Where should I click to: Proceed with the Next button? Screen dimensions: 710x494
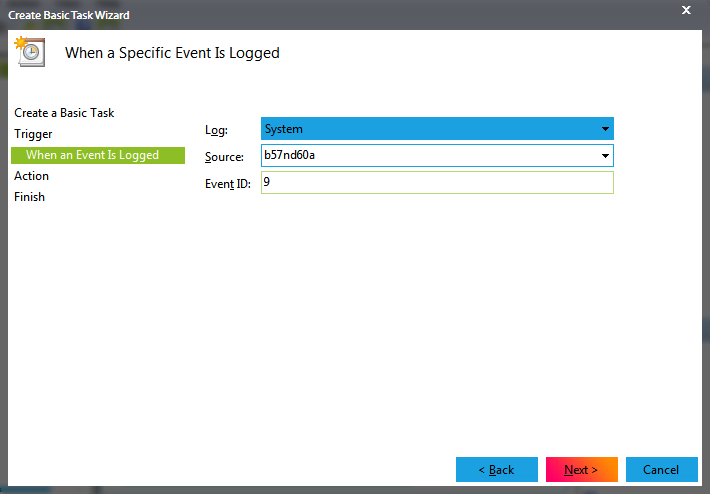[x=581, y=470]
